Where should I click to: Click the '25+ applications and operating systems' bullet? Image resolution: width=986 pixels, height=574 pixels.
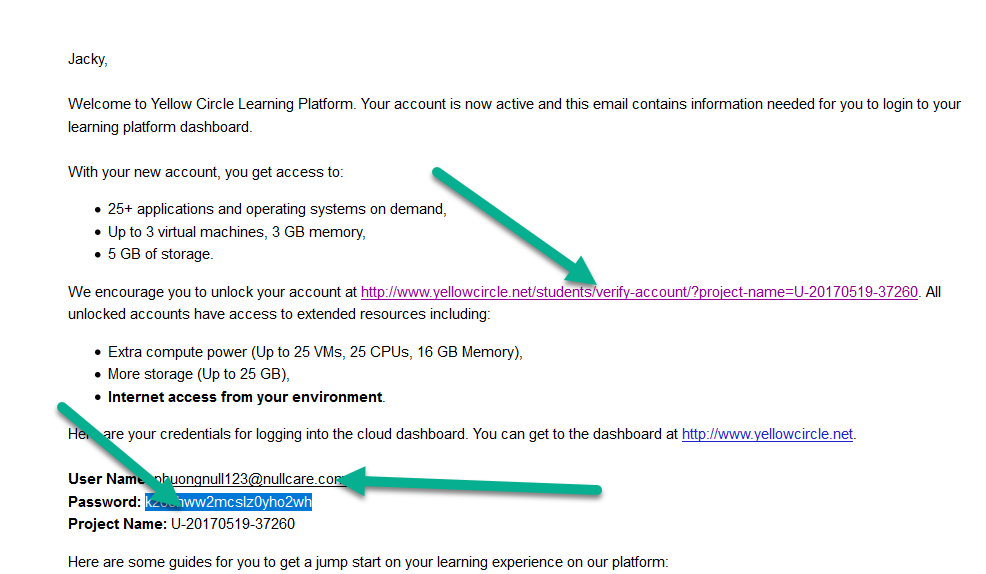(x=276, y=210)
